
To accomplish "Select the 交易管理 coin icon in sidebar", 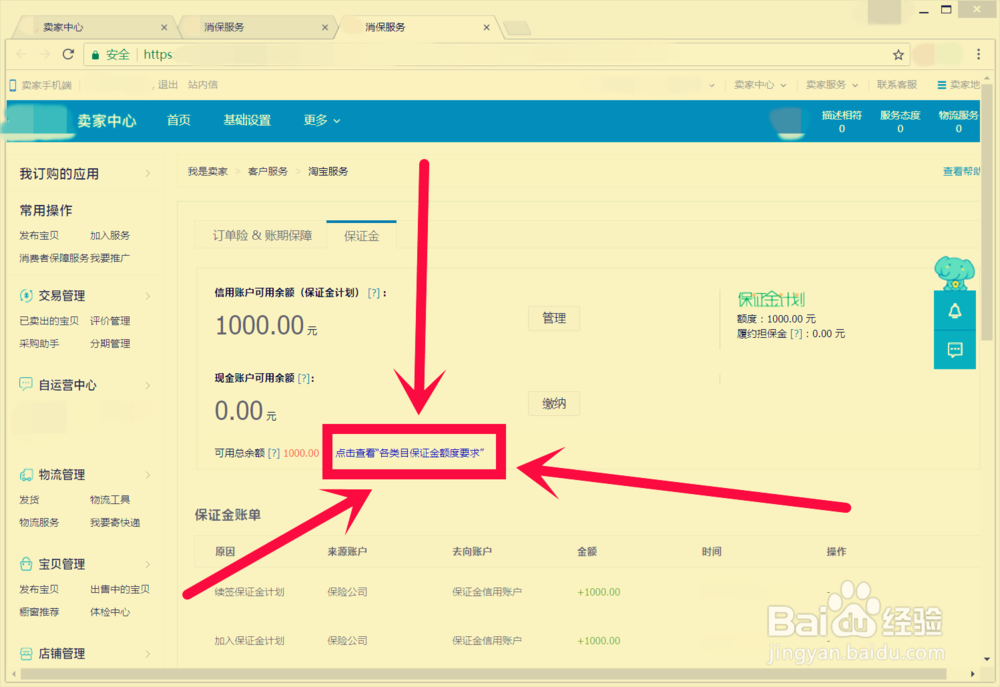I will (24, 295).
